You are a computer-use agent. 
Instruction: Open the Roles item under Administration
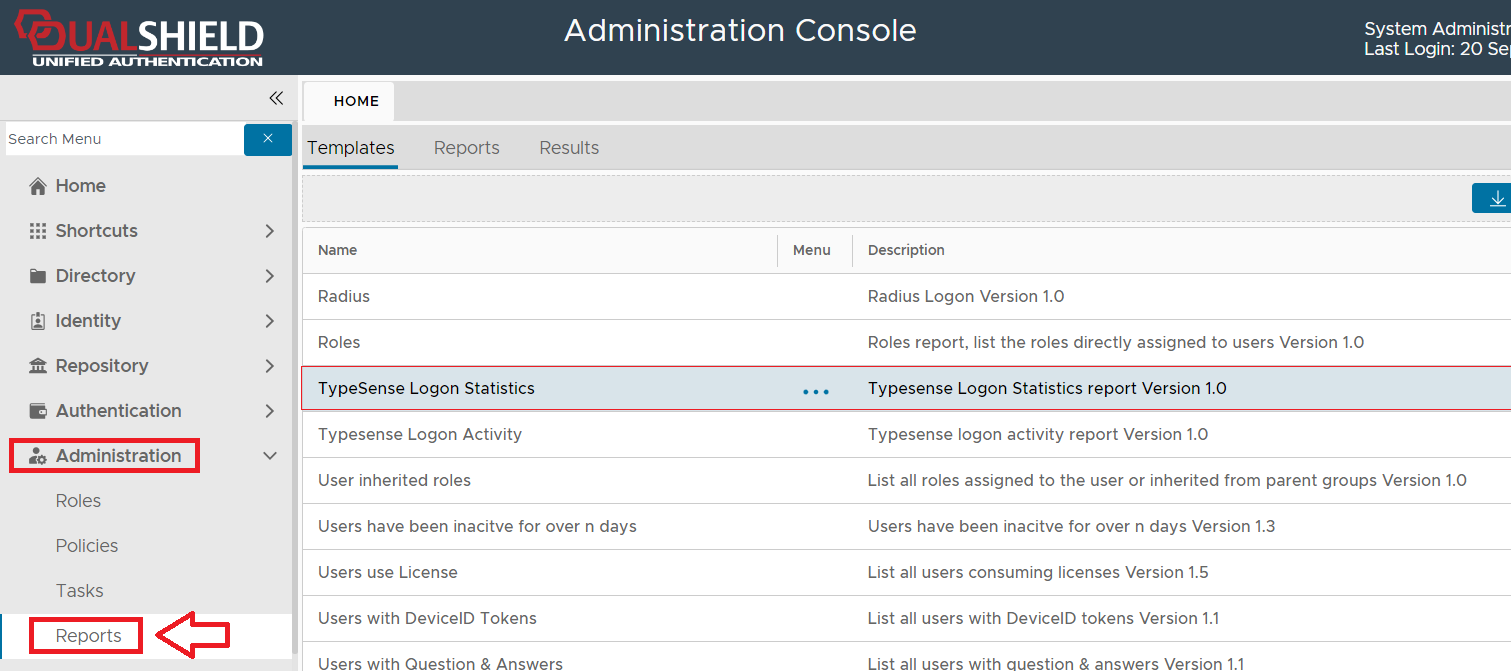click(x=78, y=501)
